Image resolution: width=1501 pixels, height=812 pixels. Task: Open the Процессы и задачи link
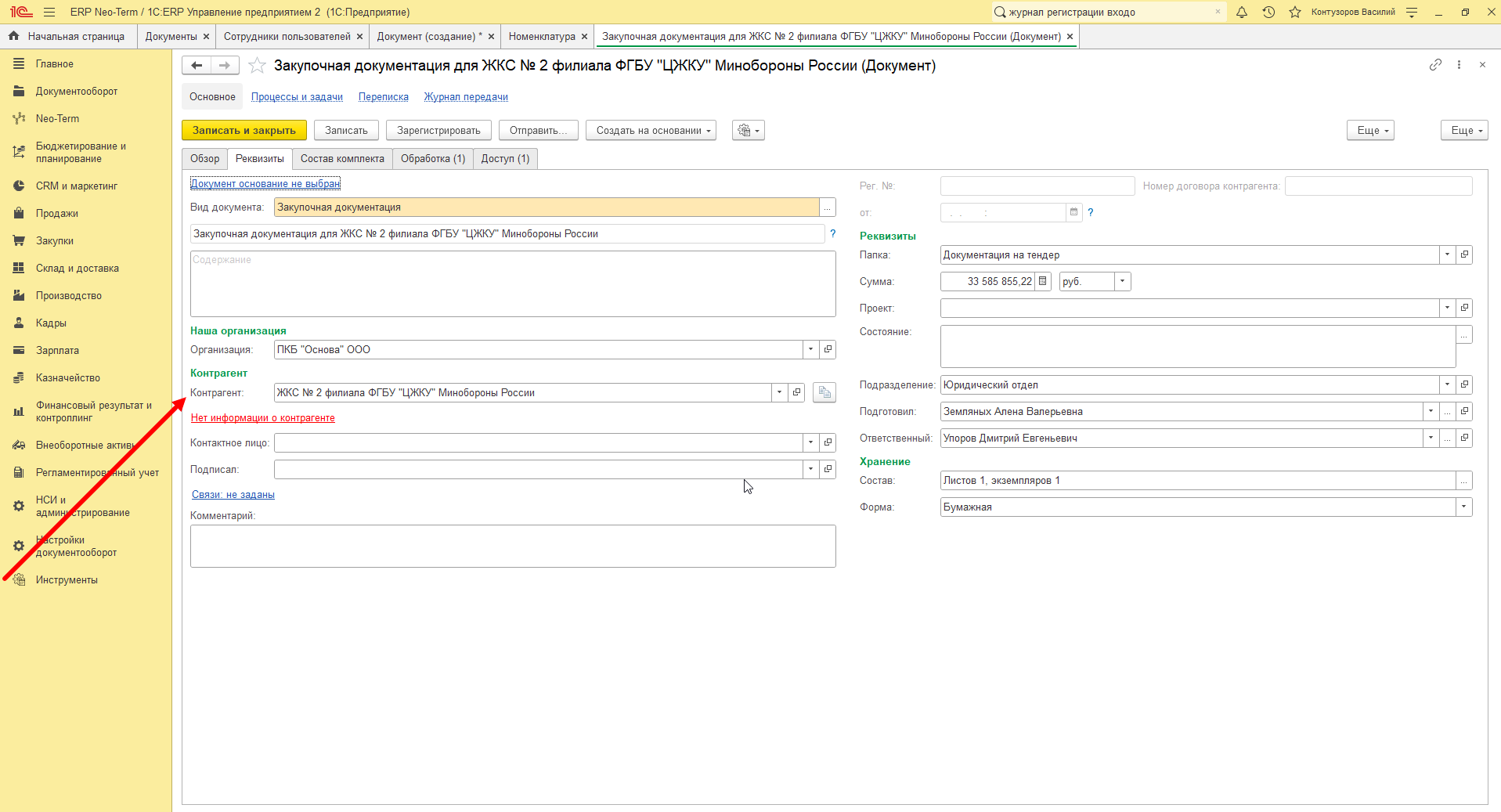click(297, 97)
